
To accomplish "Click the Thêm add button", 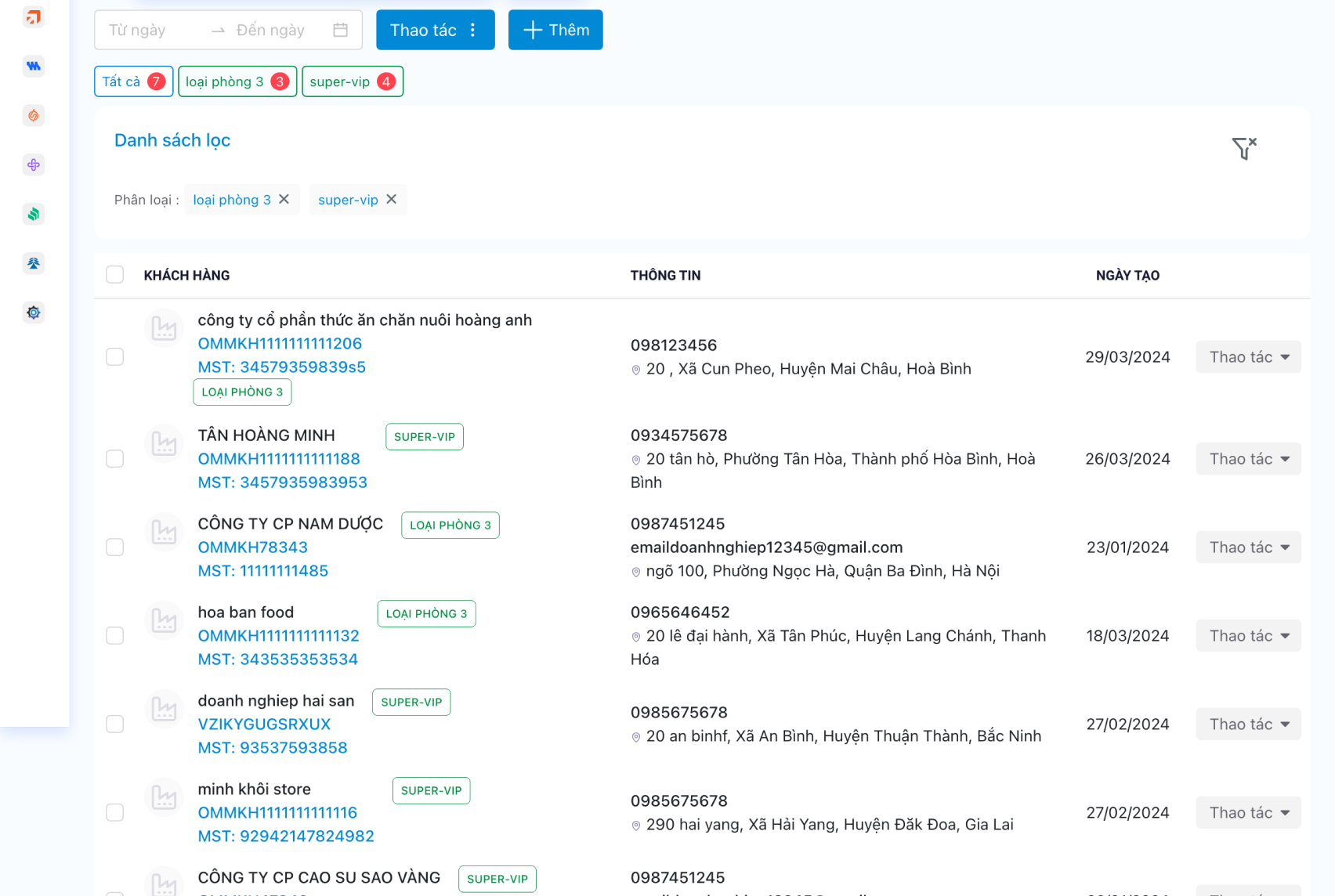I will pyautogui.click(x=555, y=30).
